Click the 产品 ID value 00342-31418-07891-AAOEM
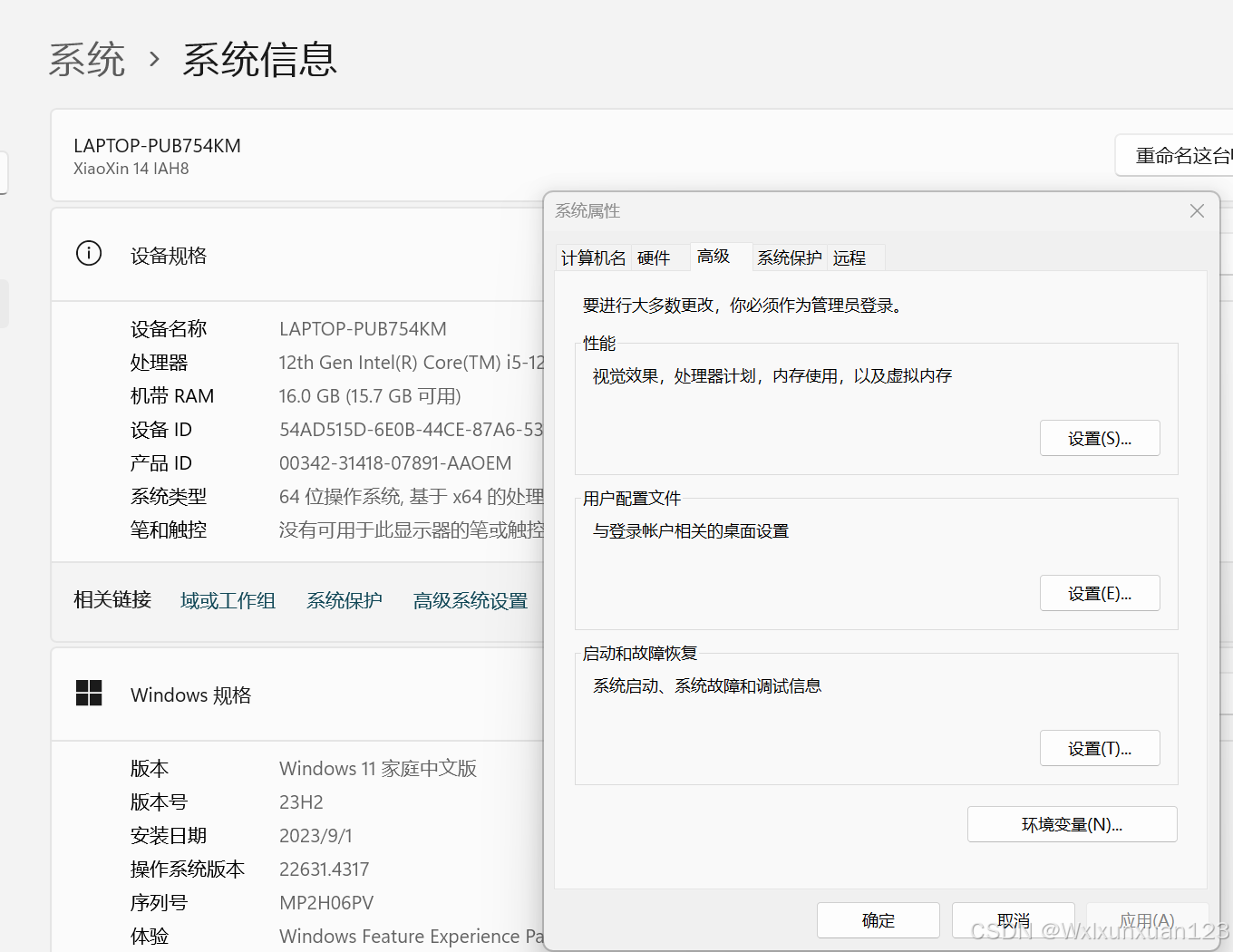Screen dimensions: 1233x952 395,463
